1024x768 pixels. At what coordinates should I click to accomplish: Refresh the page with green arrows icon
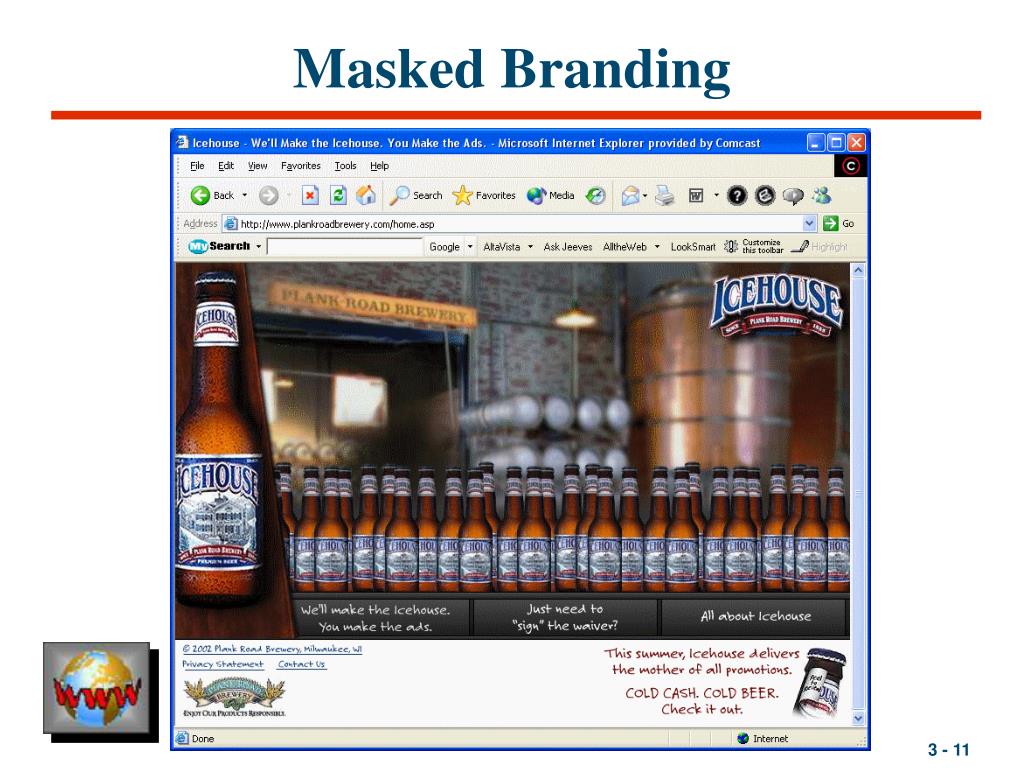coord(338,195)
